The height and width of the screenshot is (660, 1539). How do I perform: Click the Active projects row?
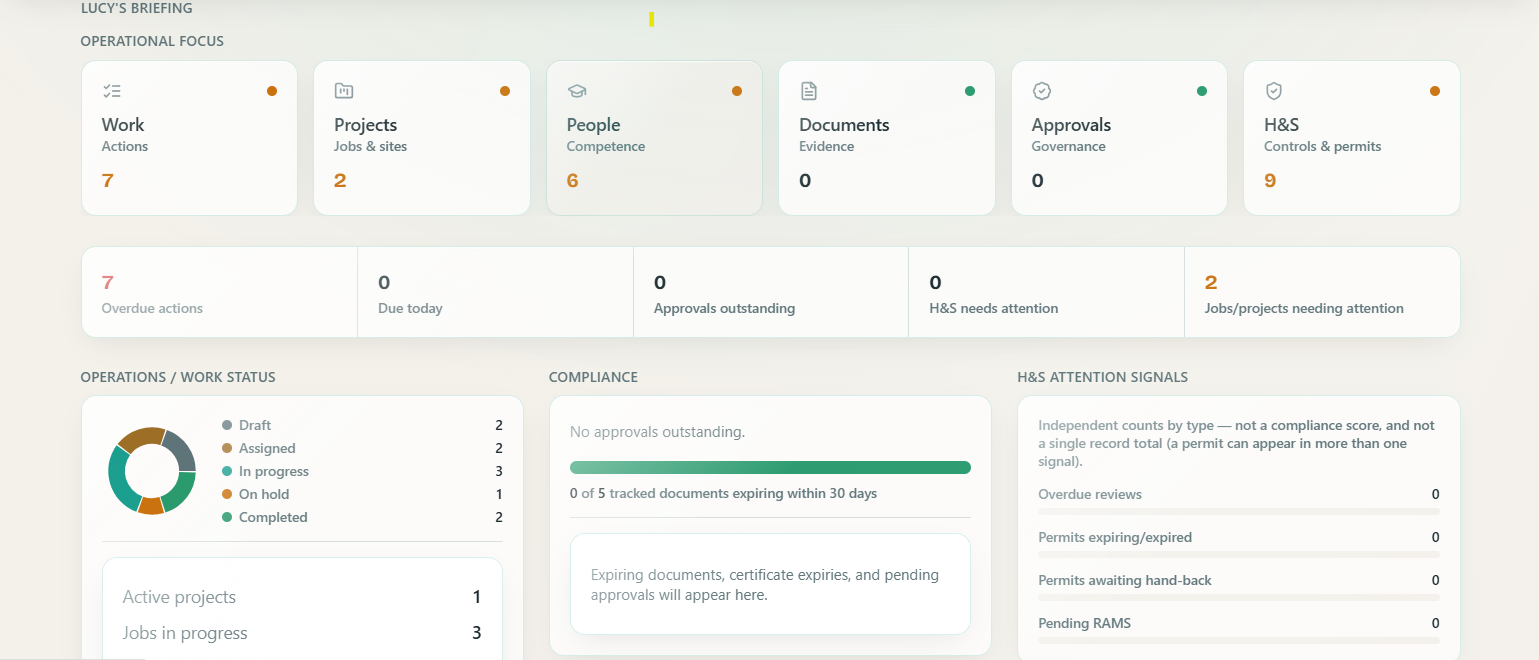[302, 597]
